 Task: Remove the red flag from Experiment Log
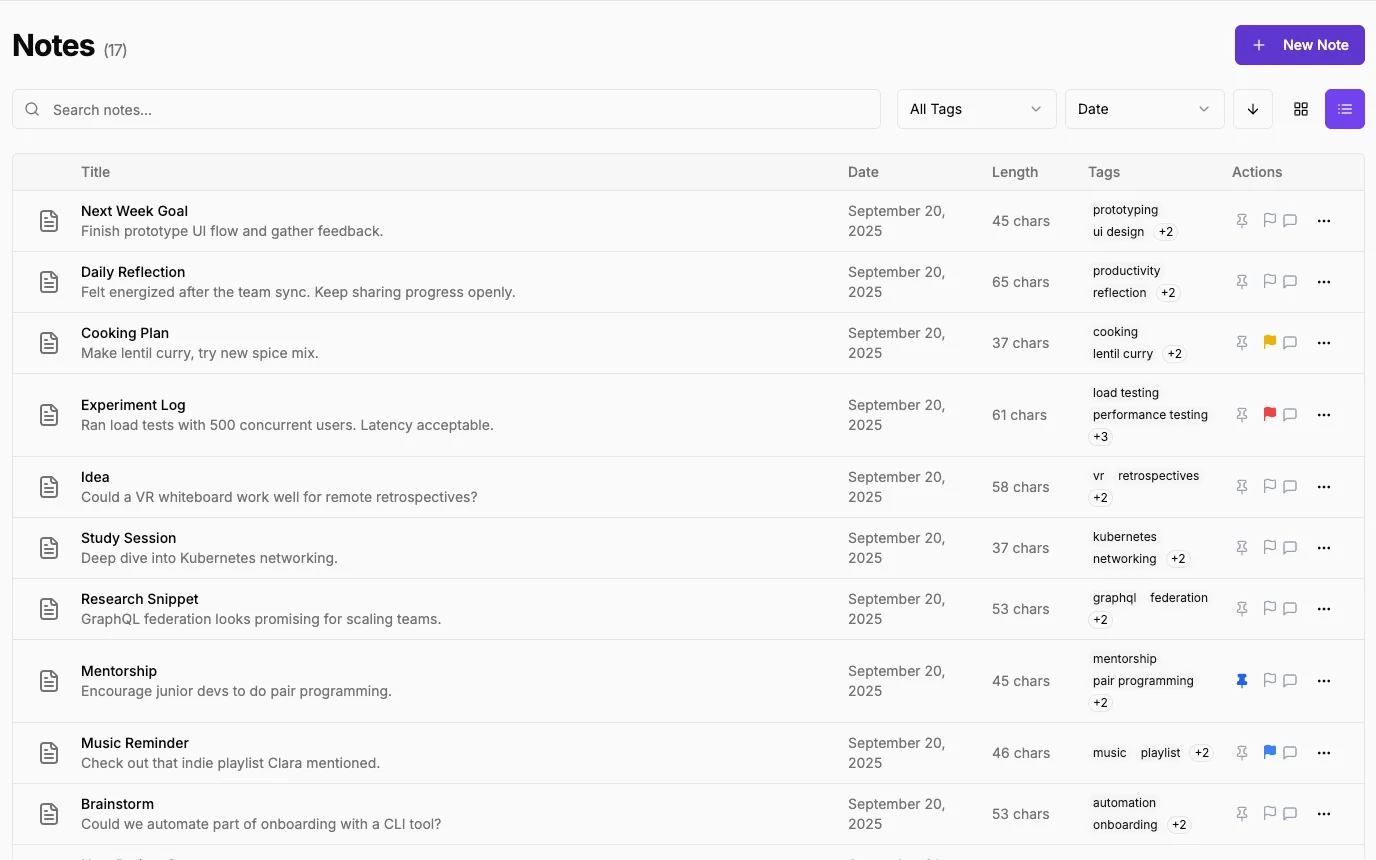tap(1269, 414)
